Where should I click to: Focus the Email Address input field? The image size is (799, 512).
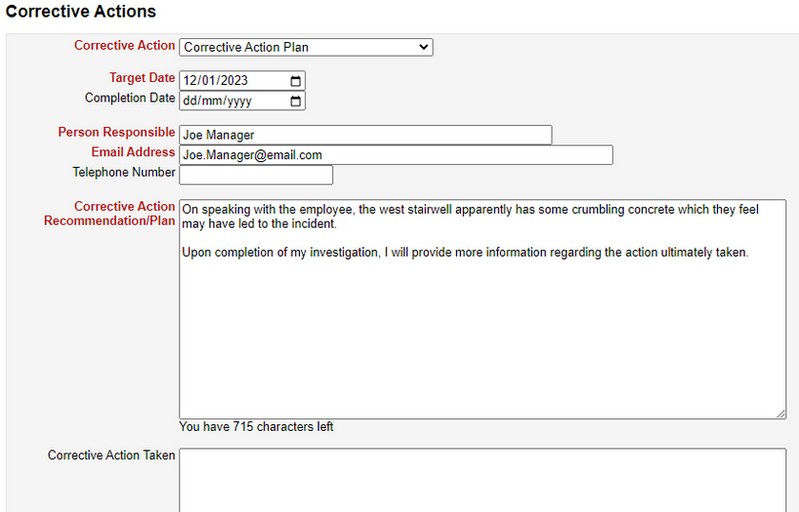coord(395,155)
